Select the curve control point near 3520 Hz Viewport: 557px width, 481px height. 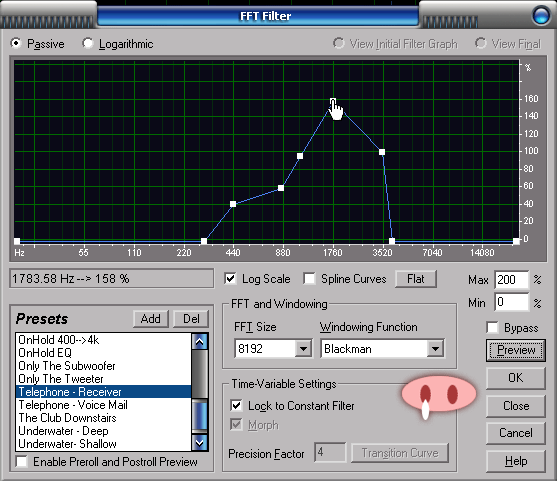click(382, 152)
